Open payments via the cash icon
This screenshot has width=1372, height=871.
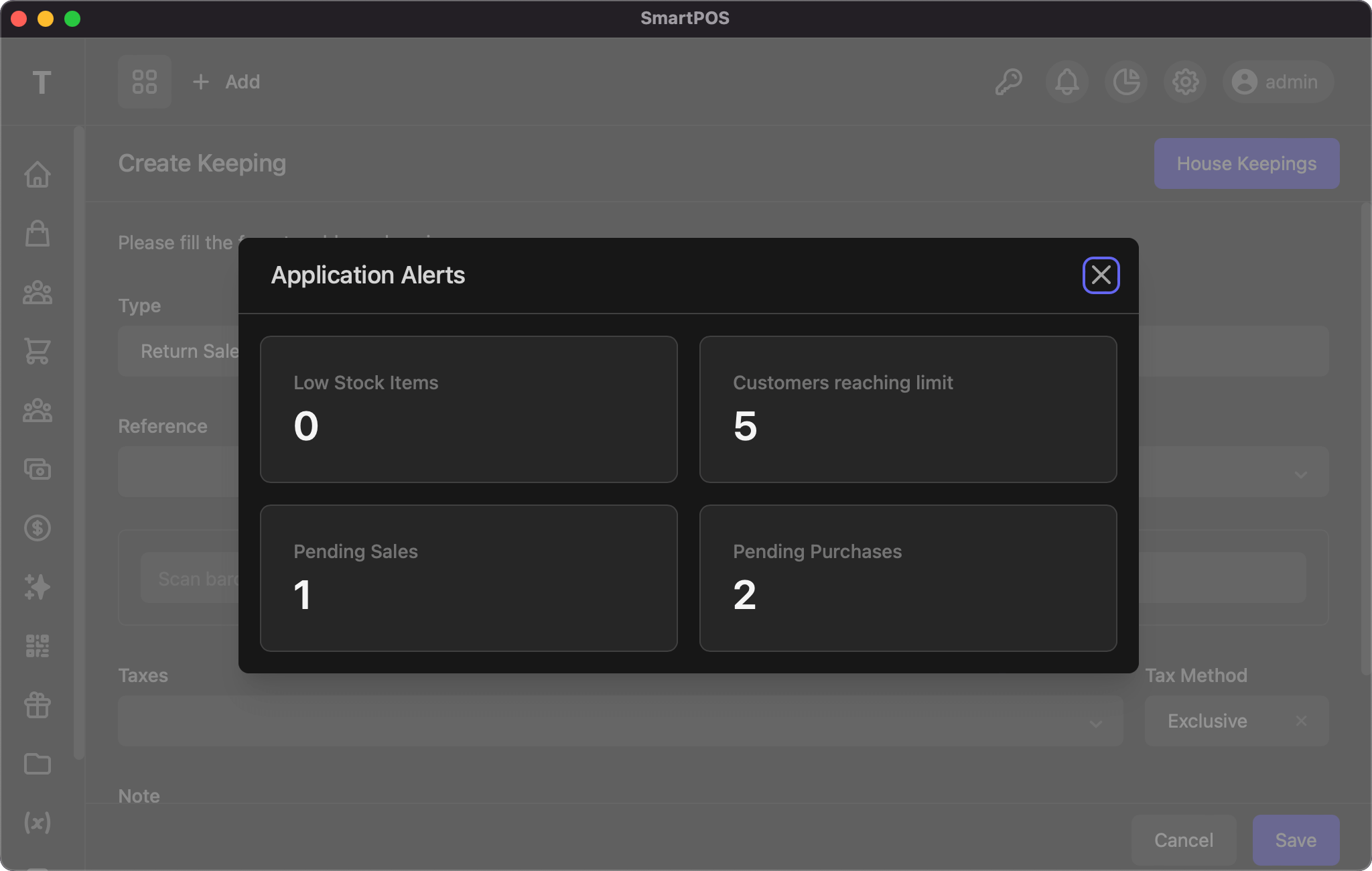pyautogui.click(x=38, y=470)
